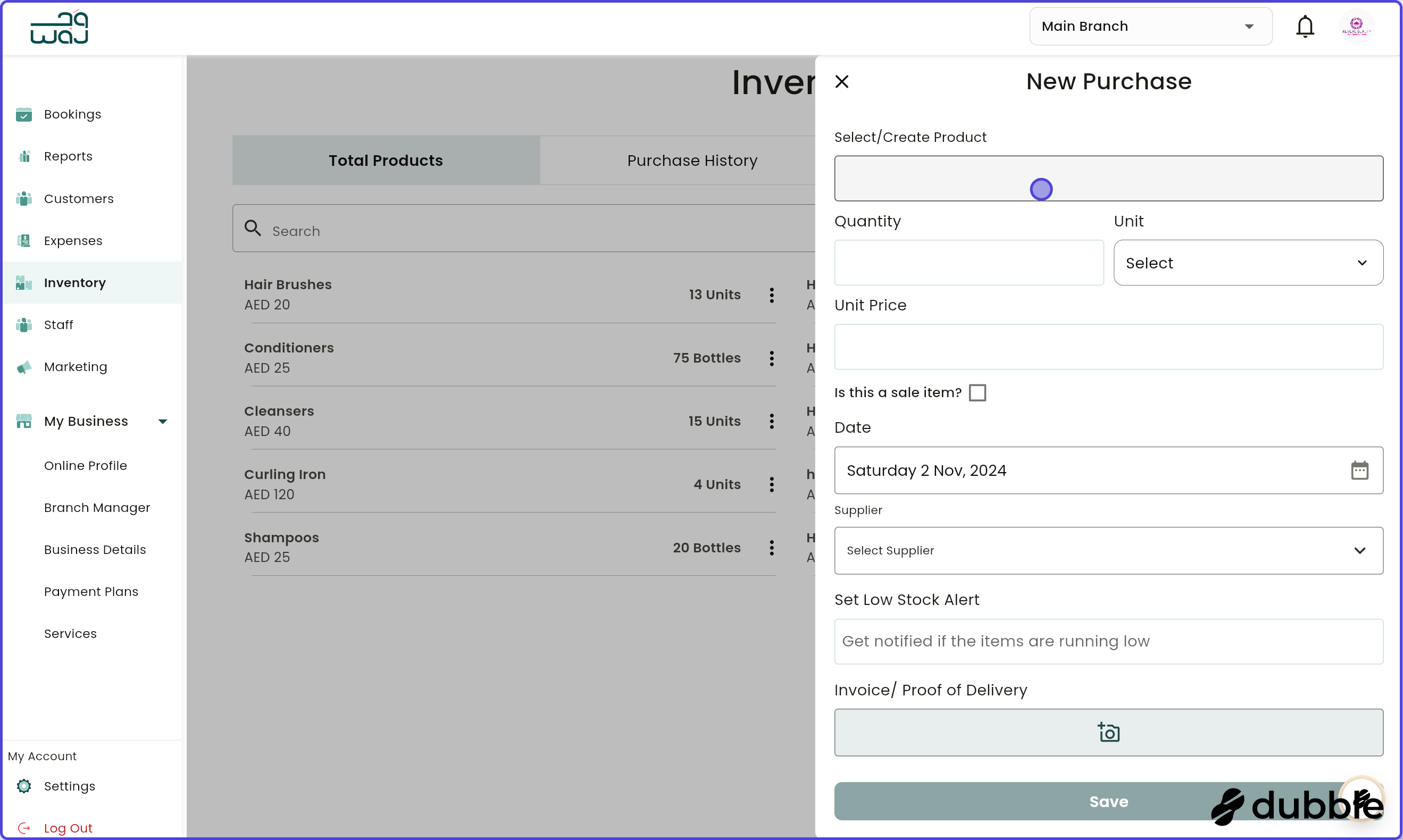This screenshot has width=1403, height=840.
Task: Check the 'Is this a sale item?' box
Action: 976,393
